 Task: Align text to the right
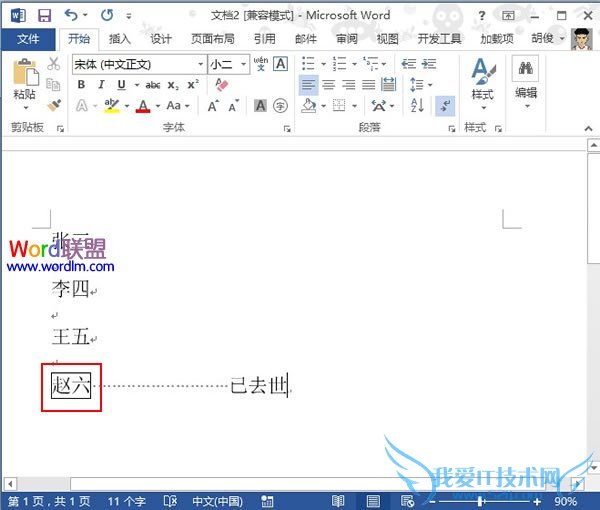click(349, 85)
